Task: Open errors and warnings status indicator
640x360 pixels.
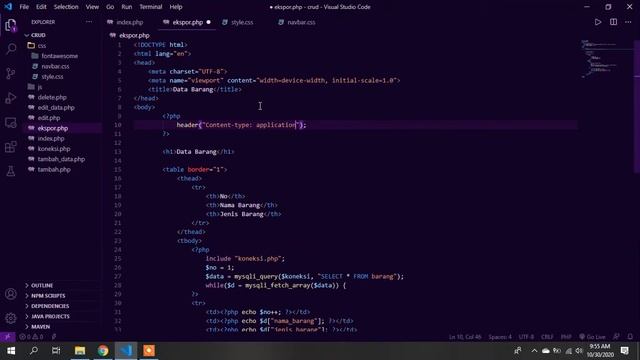Action: pyautogui.click(x=31, y=337)
